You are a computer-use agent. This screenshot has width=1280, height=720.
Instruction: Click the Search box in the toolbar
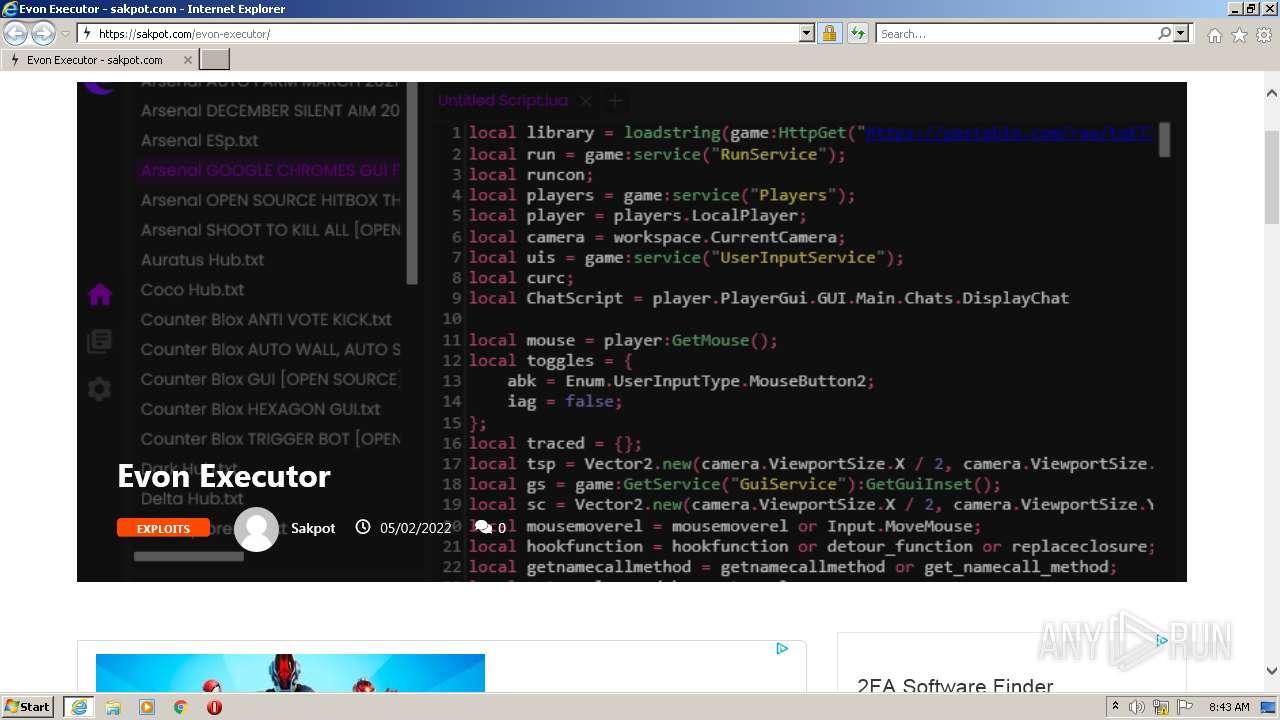pyautogui.click(x=1016, y=33)
